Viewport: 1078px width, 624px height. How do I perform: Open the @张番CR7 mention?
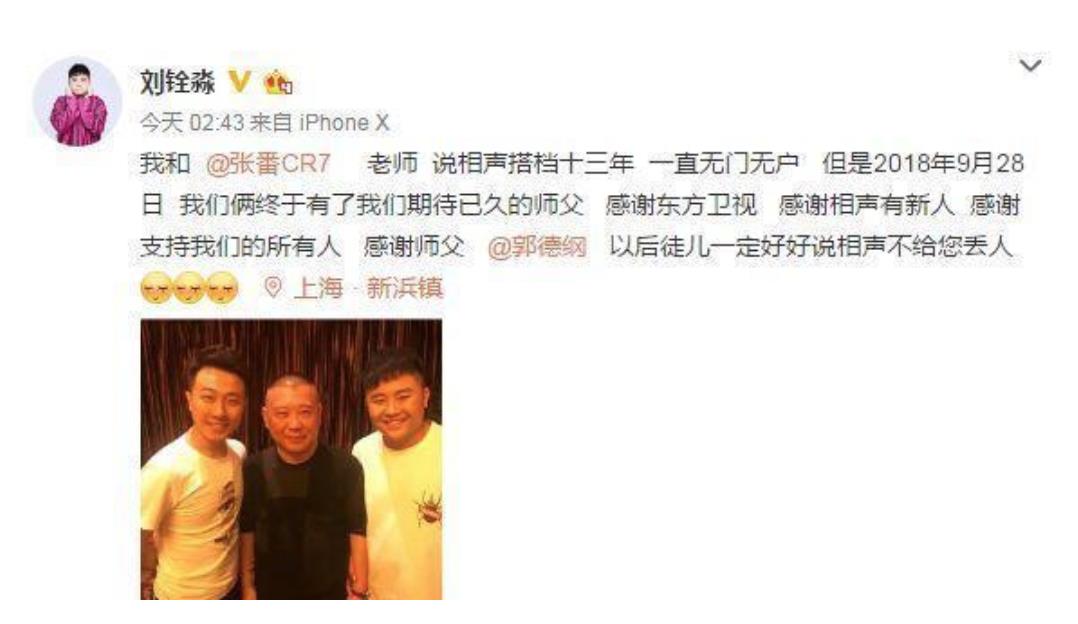(x=268, y=164)
